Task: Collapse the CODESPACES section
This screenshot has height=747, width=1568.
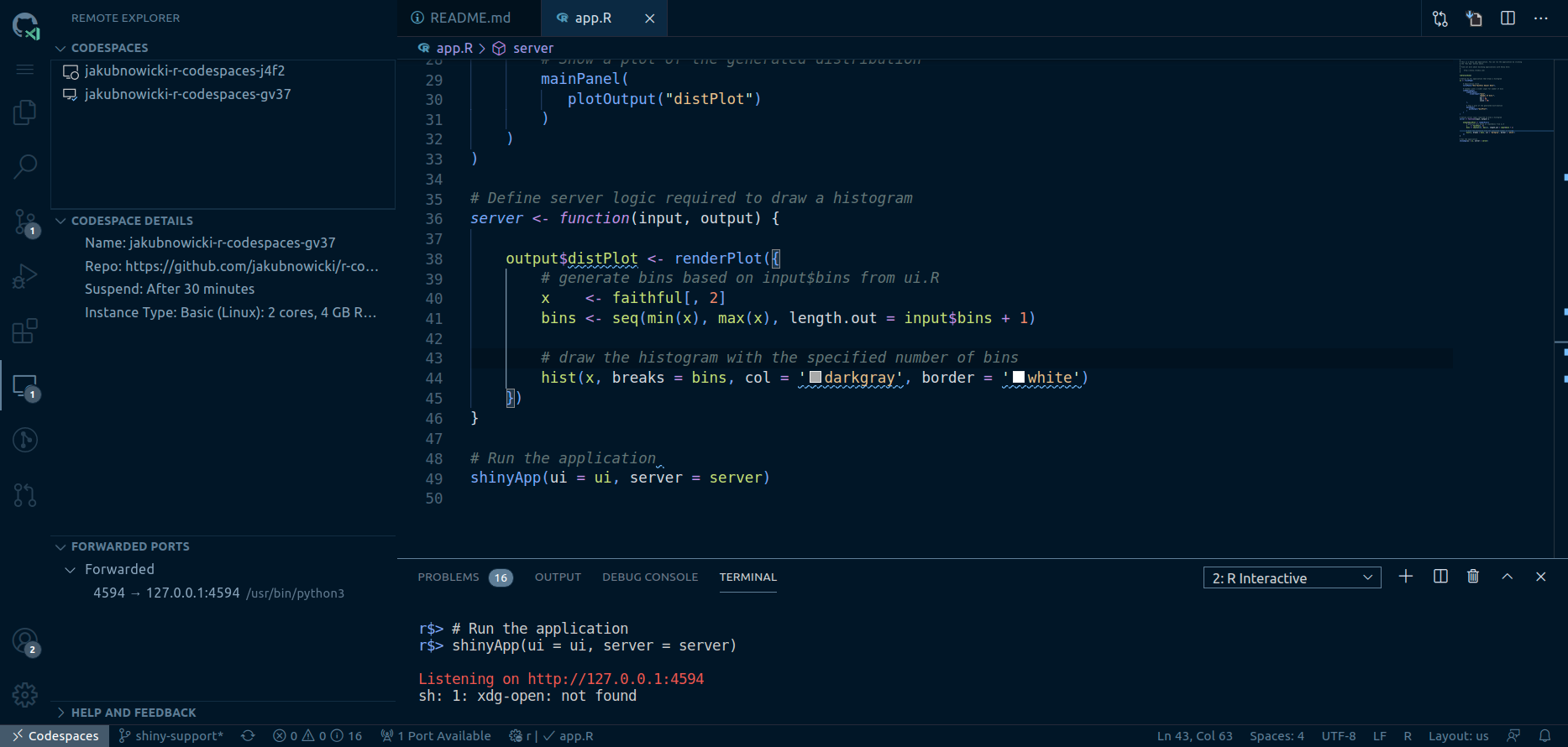Action: 60,49
